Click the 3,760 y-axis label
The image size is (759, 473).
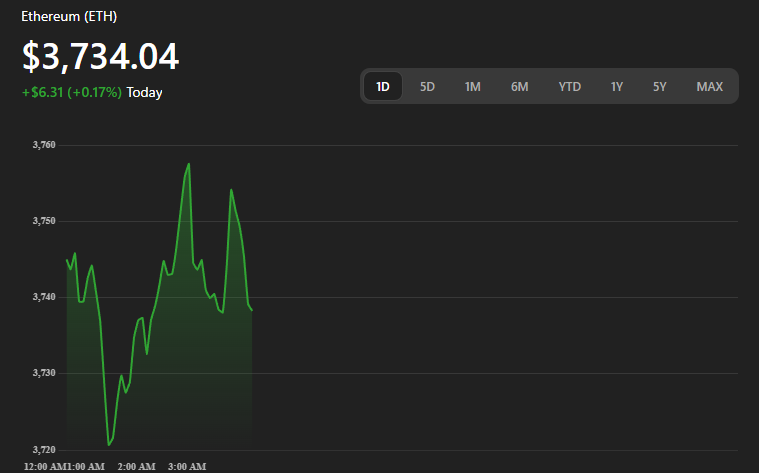[x=44, y=145]
